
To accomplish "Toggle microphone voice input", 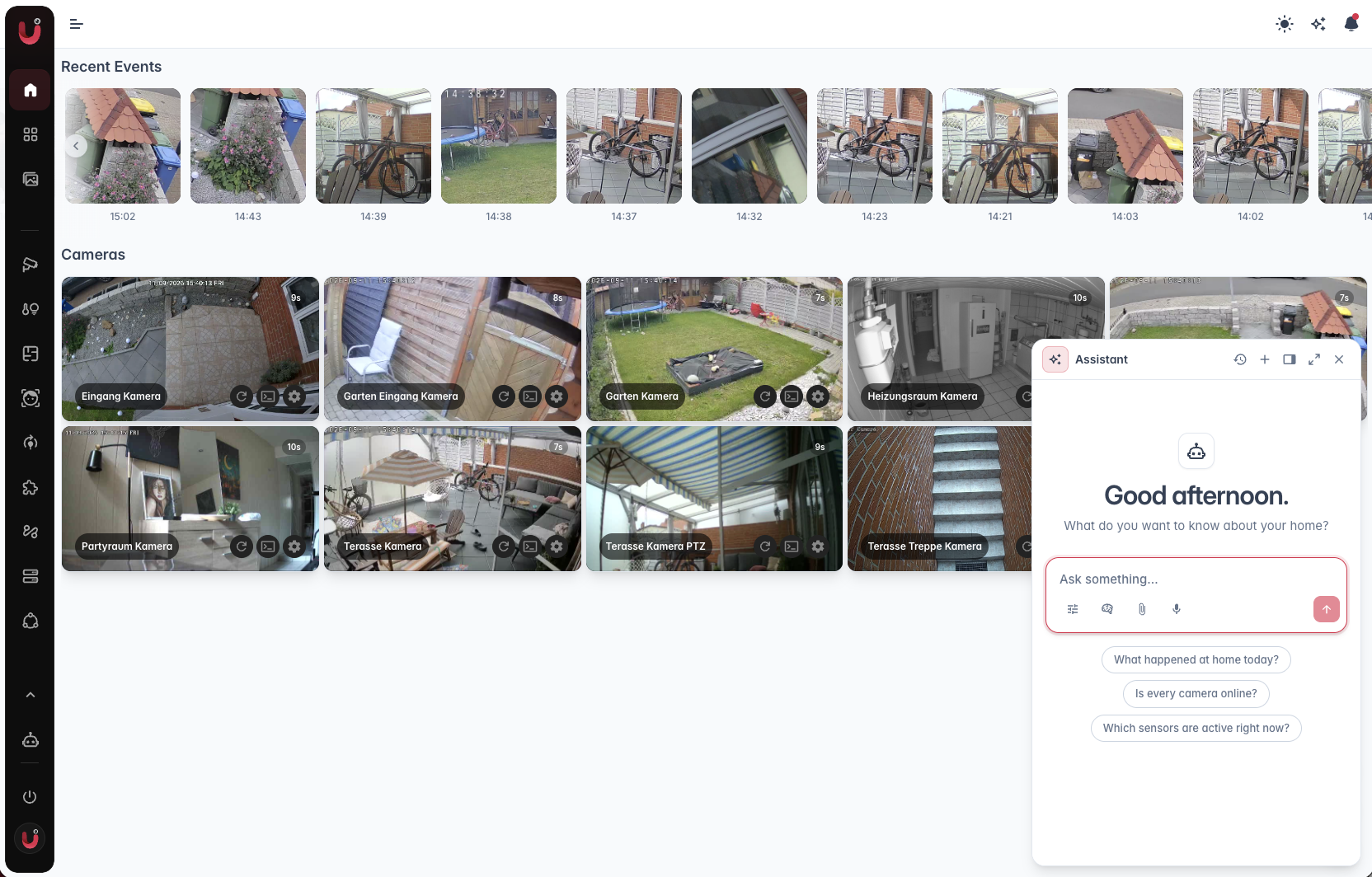I will [x=1177, y=609].
